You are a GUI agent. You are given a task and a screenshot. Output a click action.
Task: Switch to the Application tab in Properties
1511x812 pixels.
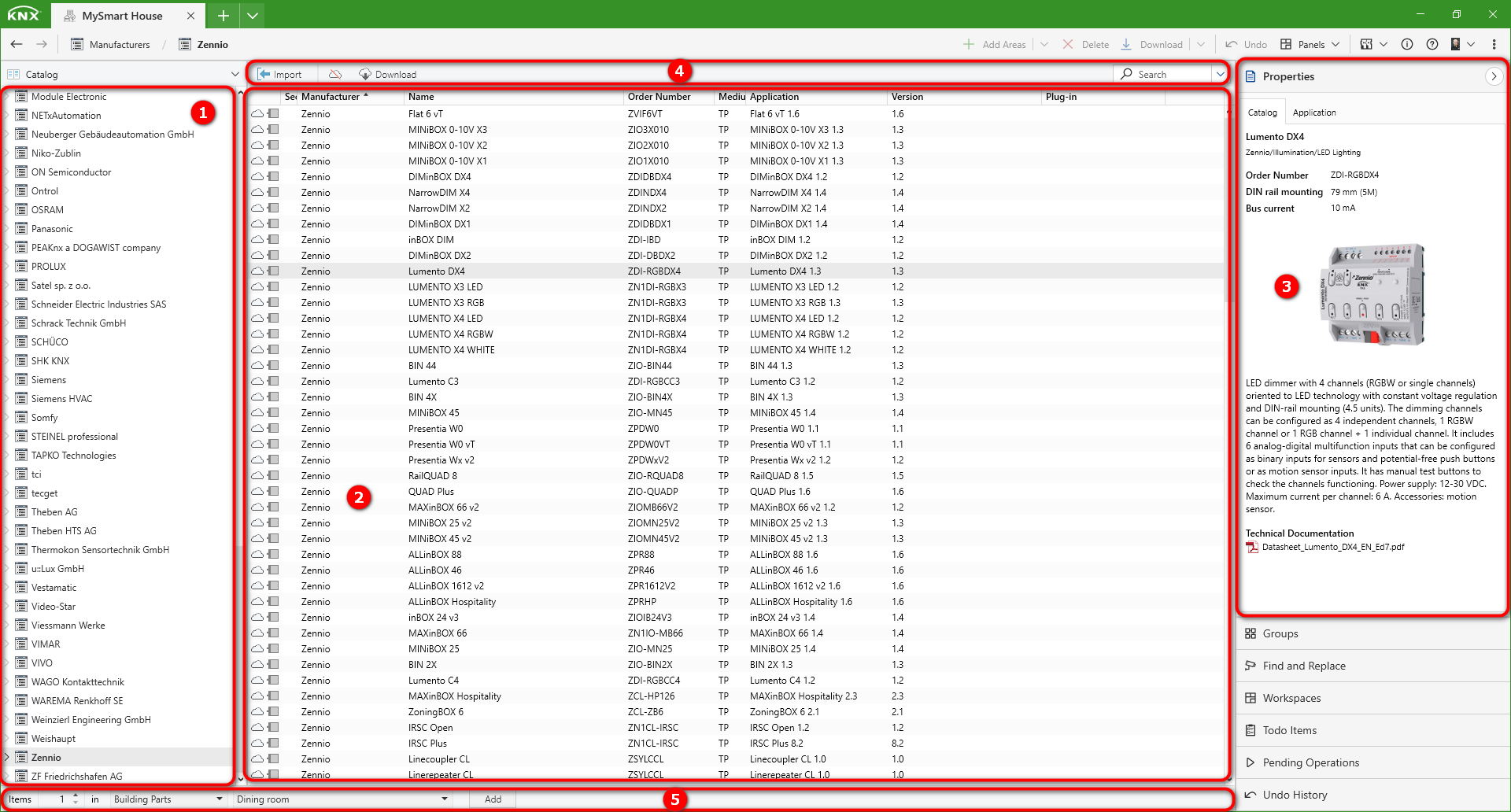point(1313,113)
